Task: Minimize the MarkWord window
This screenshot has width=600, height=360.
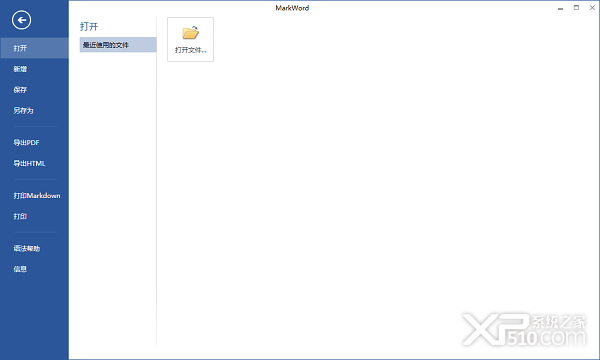Action: tap(560, 8)
